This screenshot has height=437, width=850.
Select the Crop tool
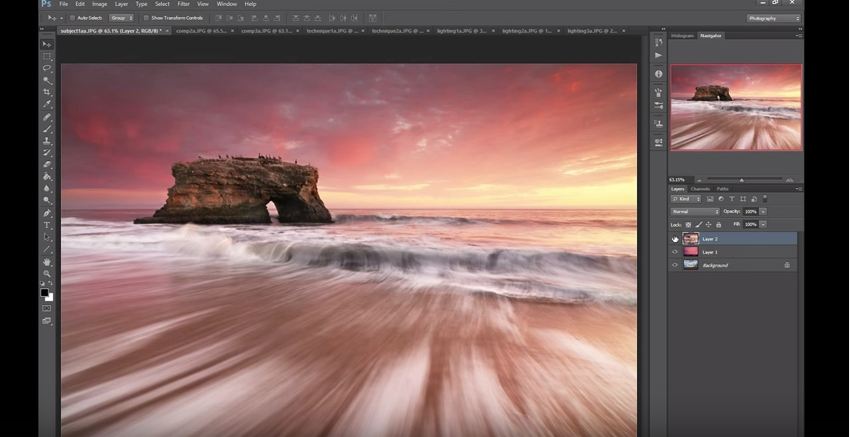[47, 92]
